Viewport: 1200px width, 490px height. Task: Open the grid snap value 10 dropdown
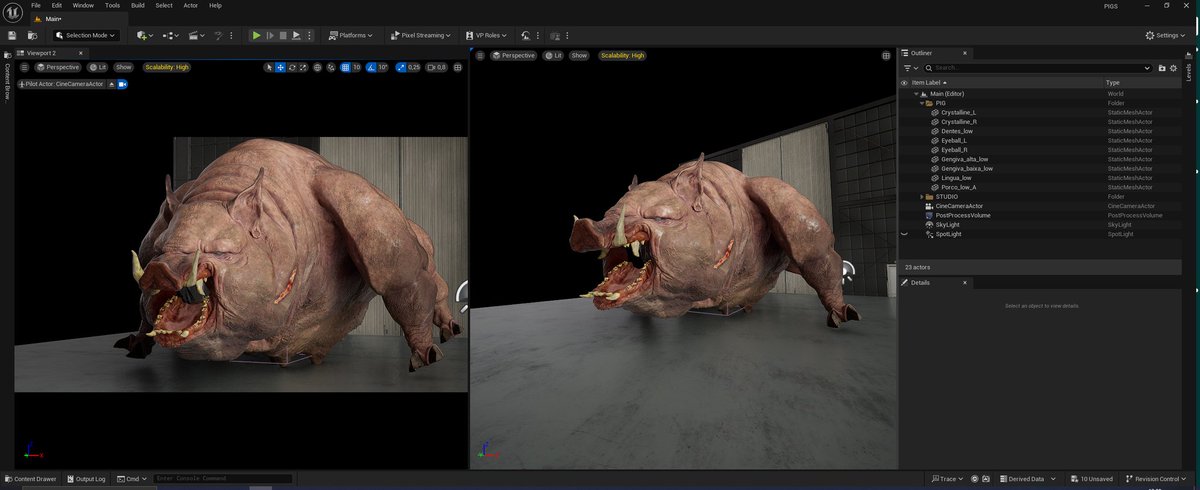coord(356,67)
